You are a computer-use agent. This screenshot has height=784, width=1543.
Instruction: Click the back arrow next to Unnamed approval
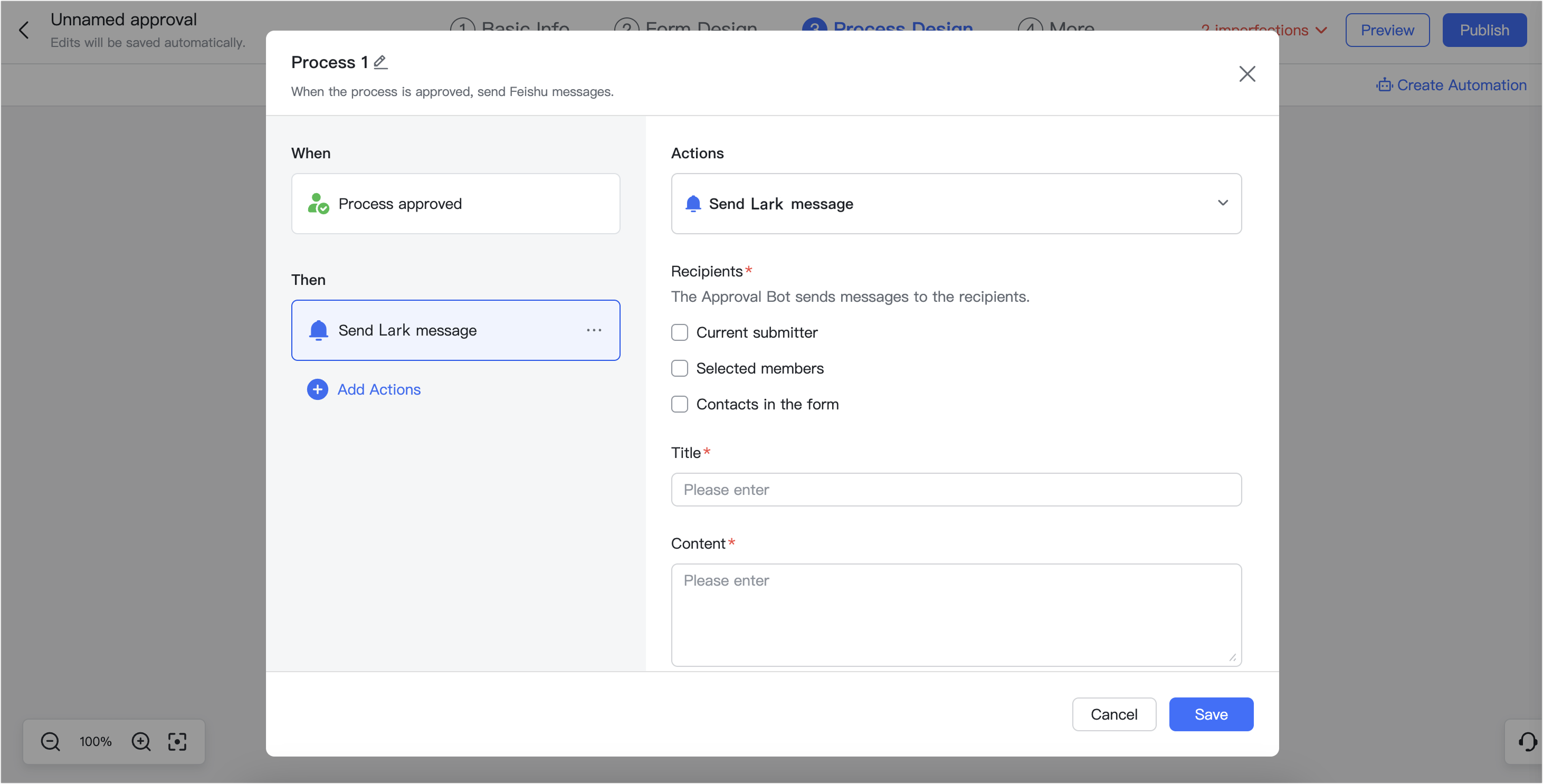(24, 30)
